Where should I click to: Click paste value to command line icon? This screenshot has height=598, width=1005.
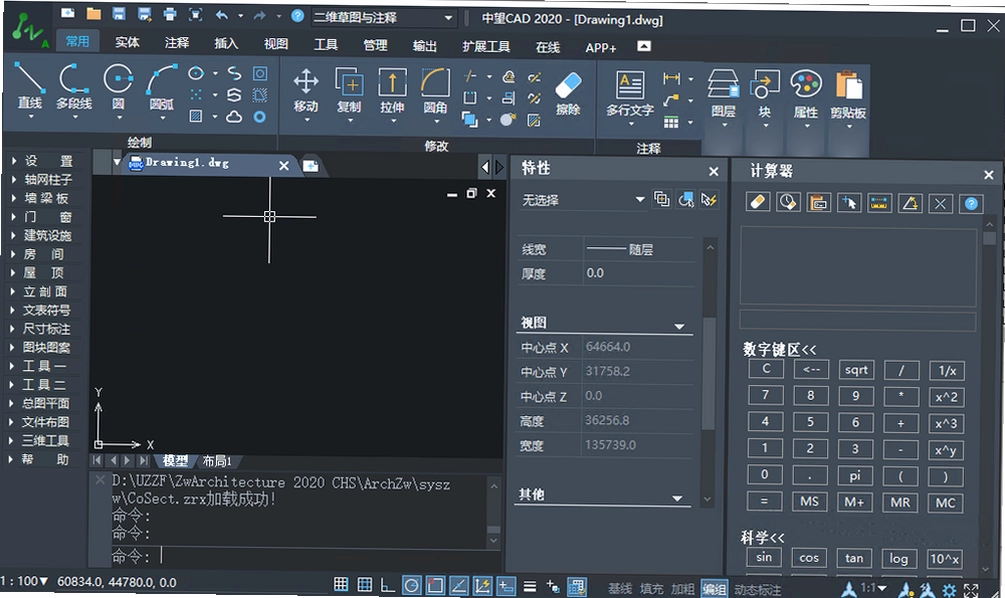[x=818, y=203]
